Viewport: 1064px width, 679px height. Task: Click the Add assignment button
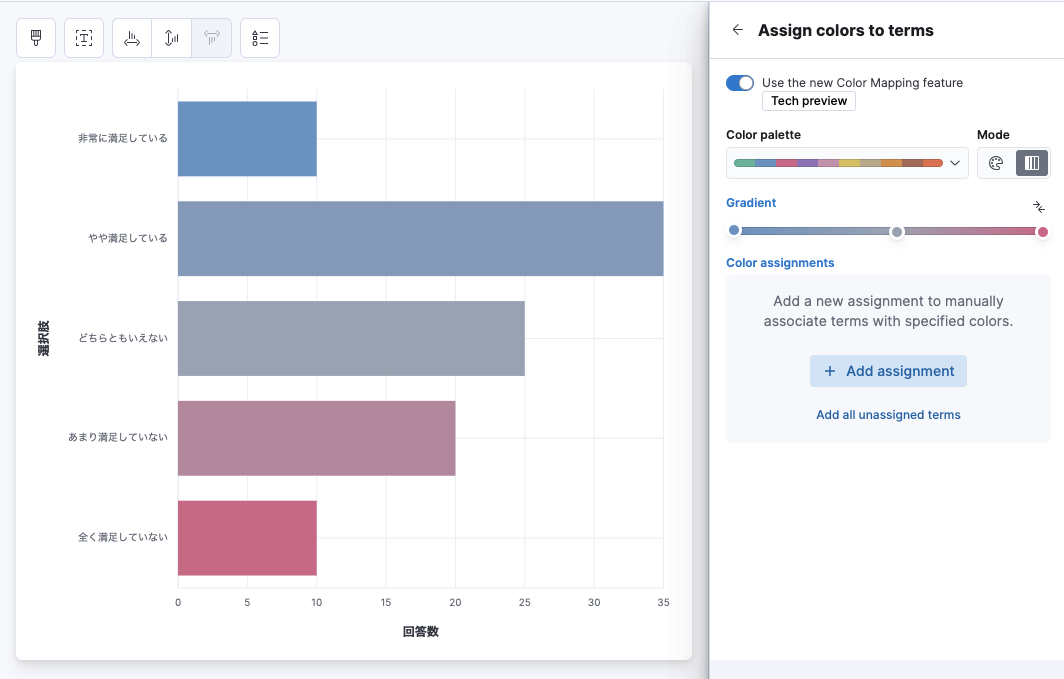point(888,371)
